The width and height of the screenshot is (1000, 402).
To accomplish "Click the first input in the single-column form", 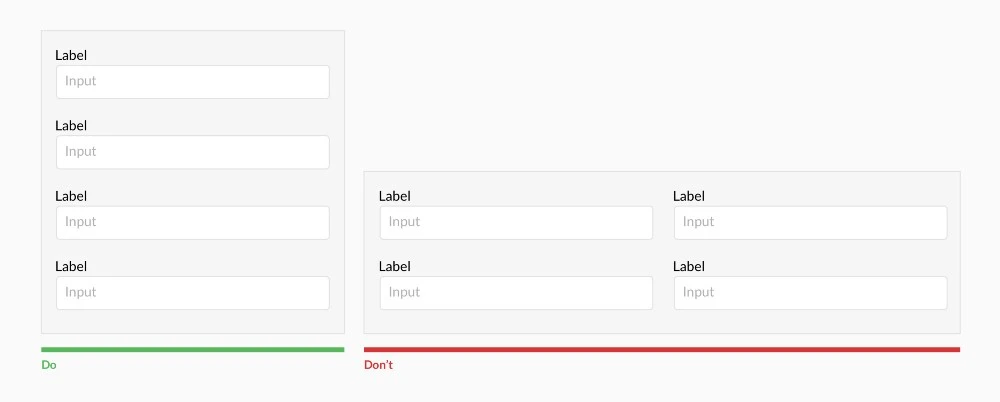I will [x=192, y=82].
